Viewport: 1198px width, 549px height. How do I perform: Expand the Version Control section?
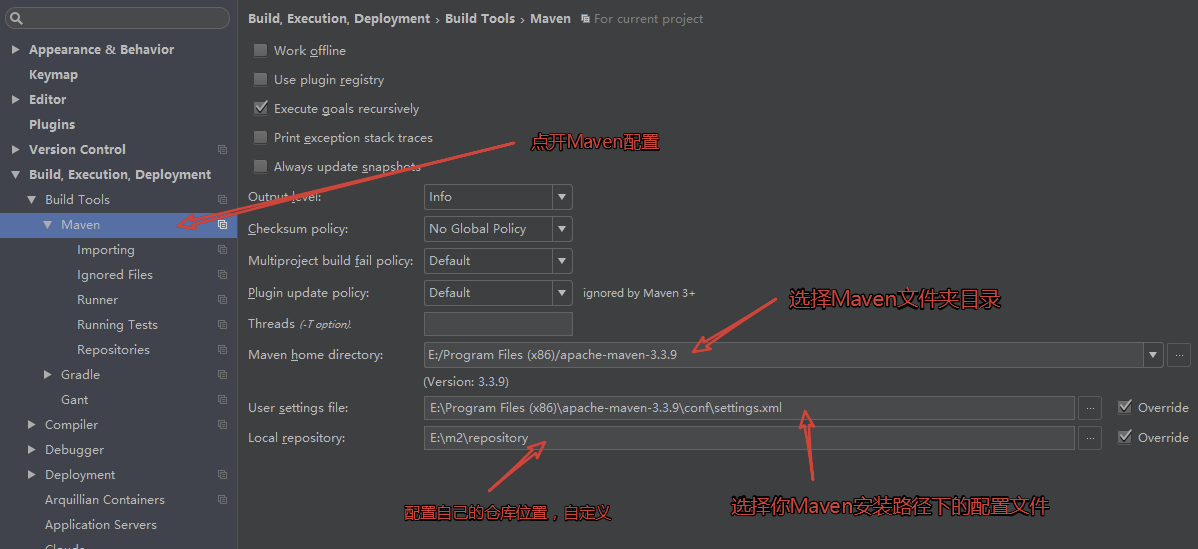tap(15, 150)
